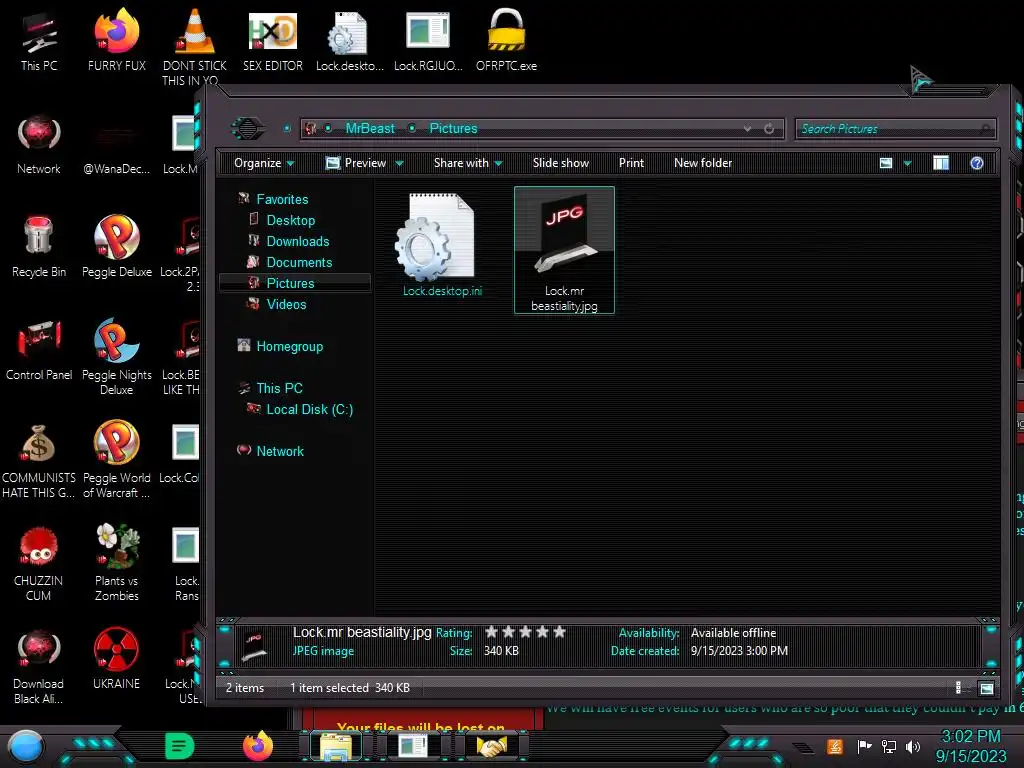The image size is (1024, 768).
Task: Open the DONT STICK THIS VLC cone icon
Action: tap(195, 46)
